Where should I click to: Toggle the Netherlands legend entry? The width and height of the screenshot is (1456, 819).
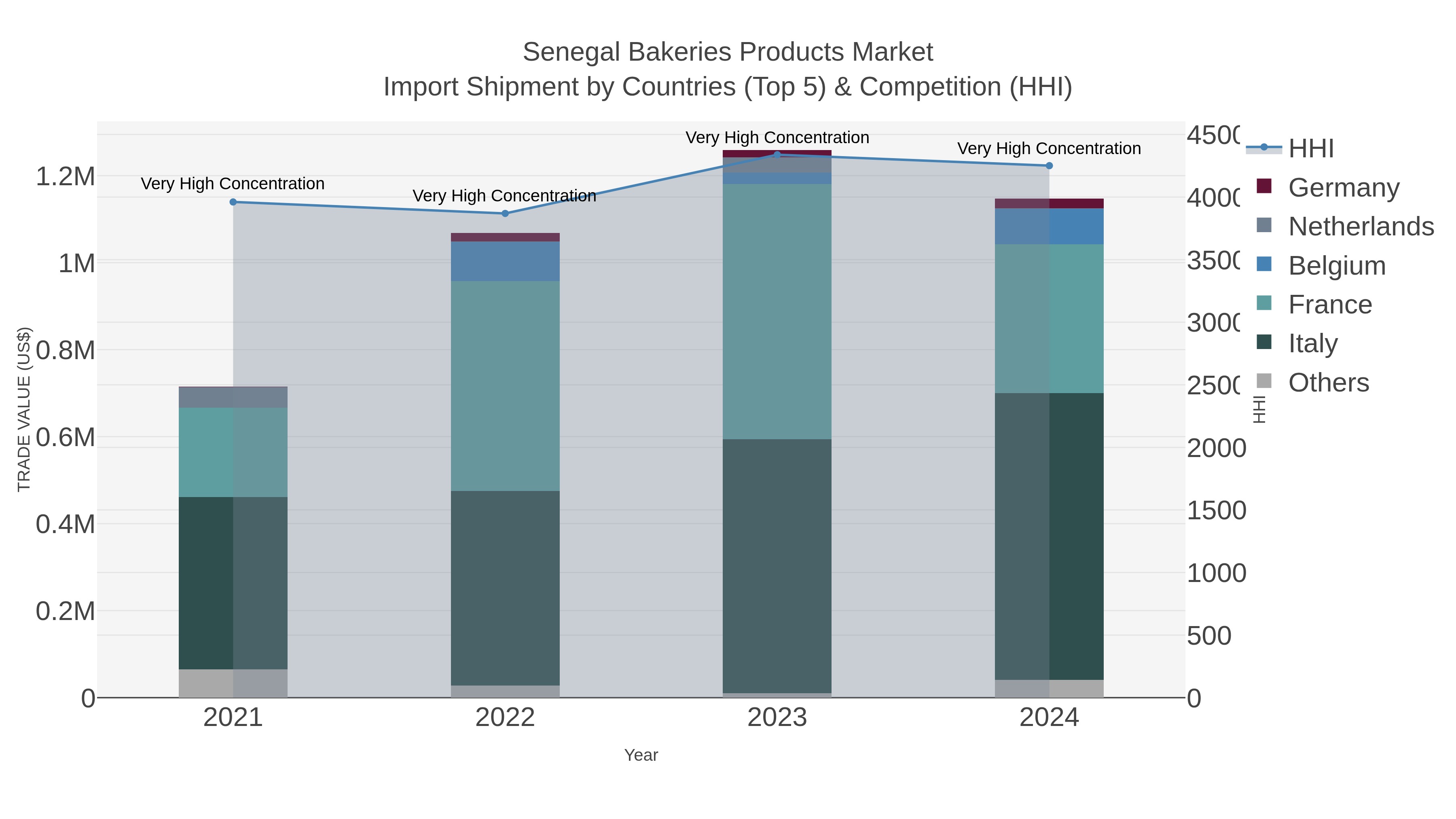[1345, 226]
